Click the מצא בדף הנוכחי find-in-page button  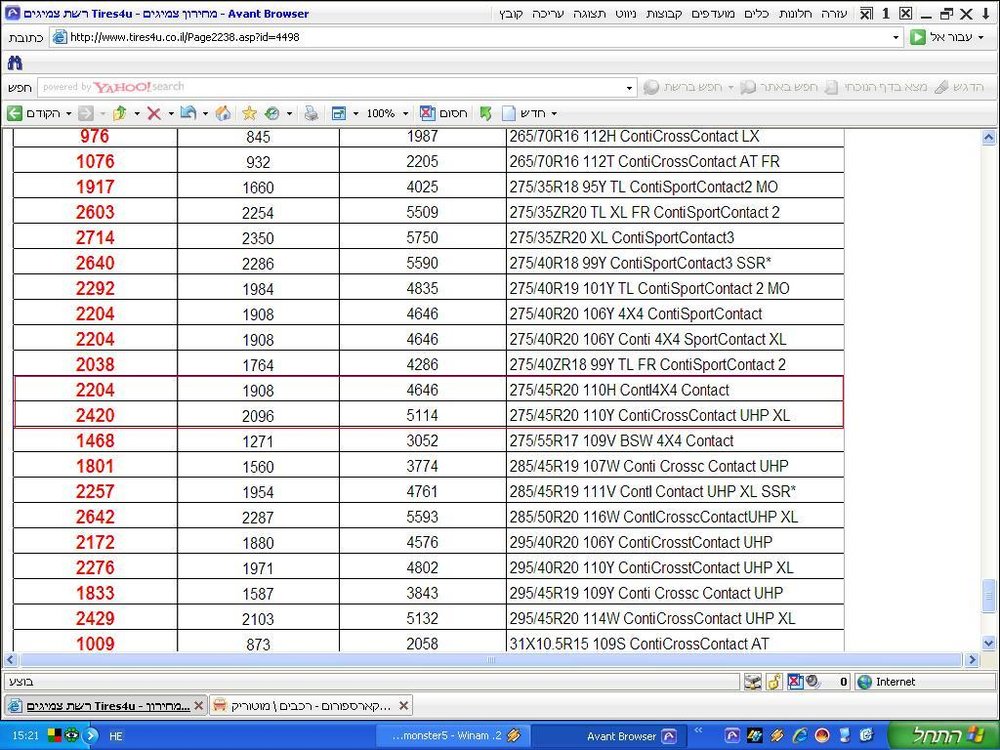(876, 87)
